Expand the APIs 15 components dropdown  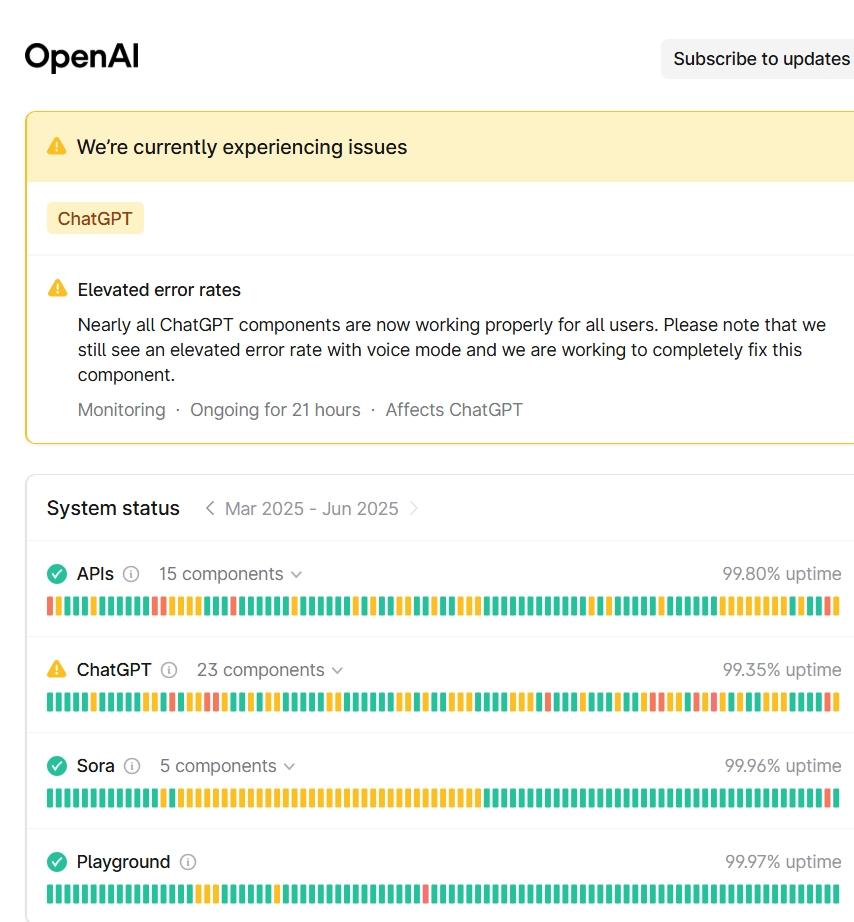tap(229, 574)
